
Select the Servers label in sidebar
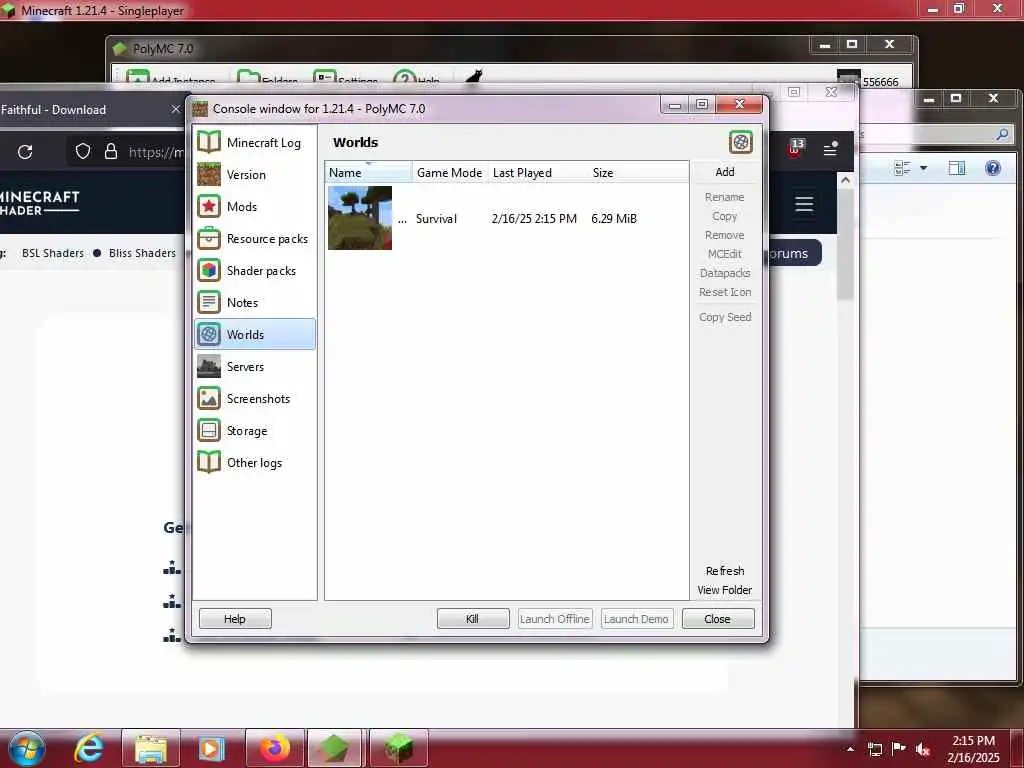(246, 367)
